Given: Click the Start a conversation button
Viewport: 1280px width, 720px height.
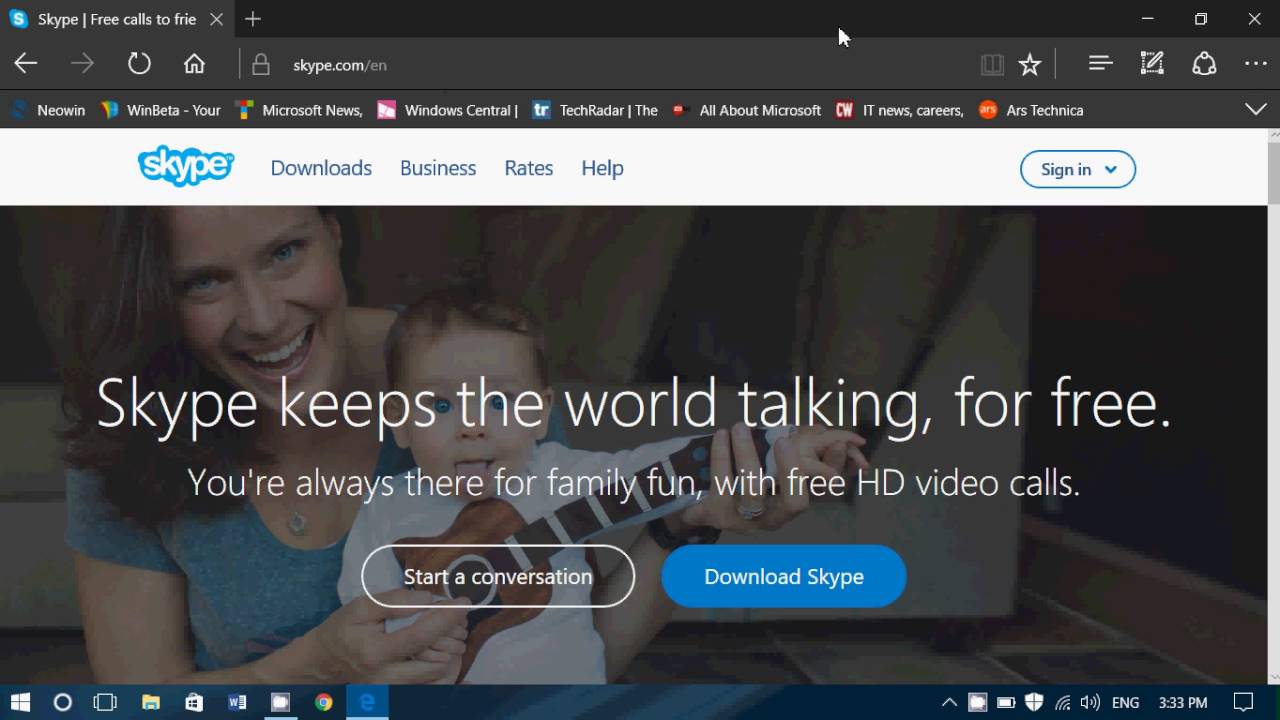Looking at the screenshot, I should (498, 576).
